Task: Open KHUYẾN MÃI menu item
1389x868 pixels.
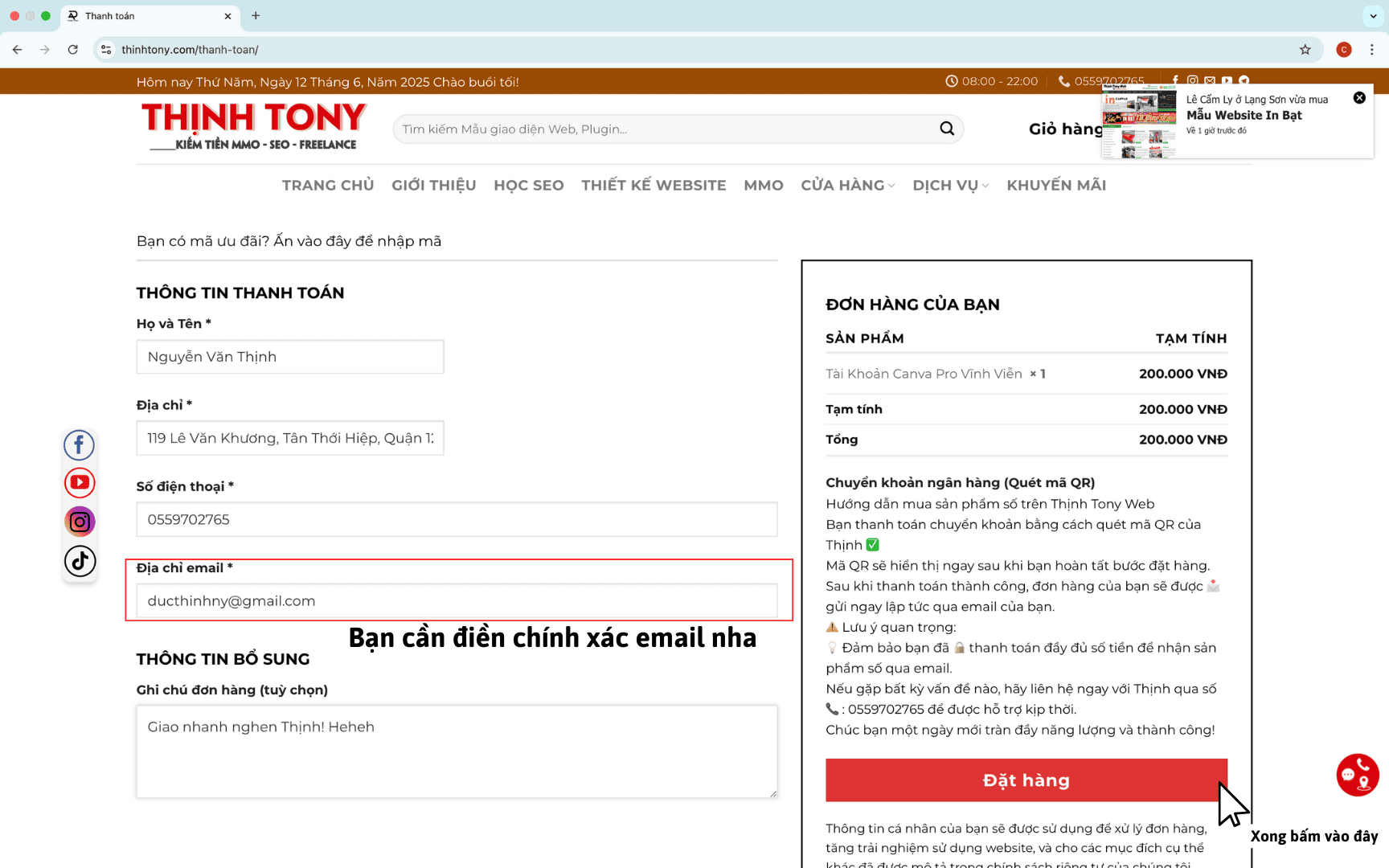Action: (1056, 185)
